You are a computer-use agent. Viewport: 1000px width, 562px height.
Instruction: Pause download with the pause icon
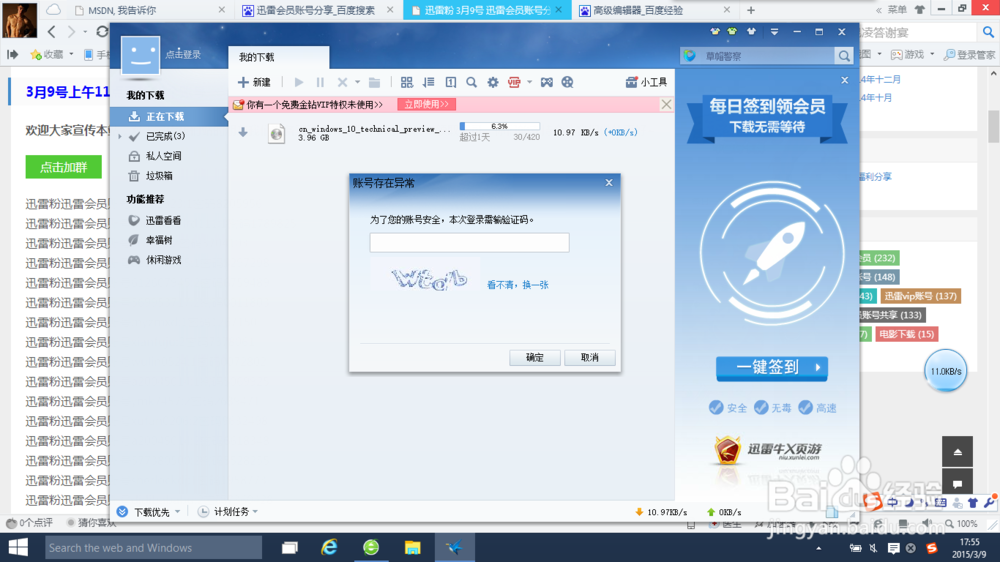(320, 82)
